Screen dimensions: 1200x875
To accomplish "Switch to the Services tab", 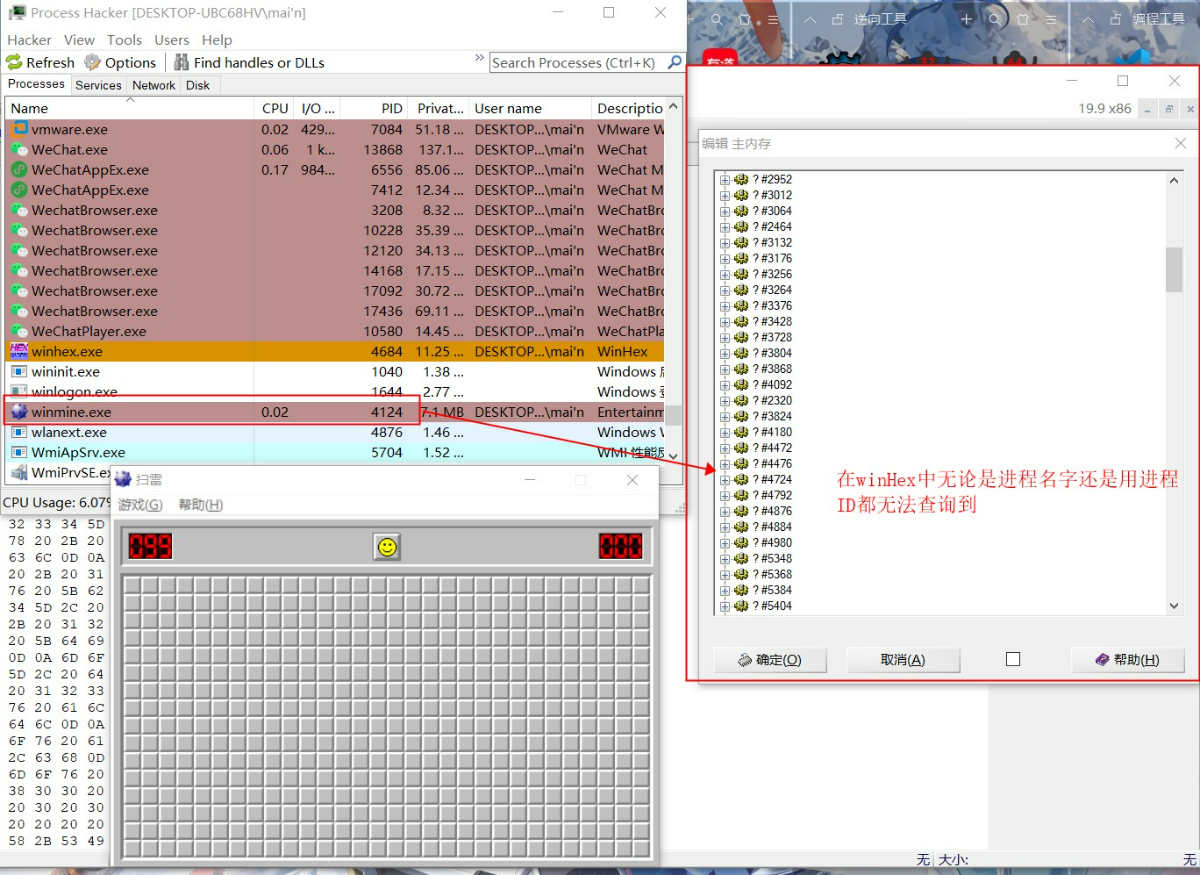I will pos(98,85).
